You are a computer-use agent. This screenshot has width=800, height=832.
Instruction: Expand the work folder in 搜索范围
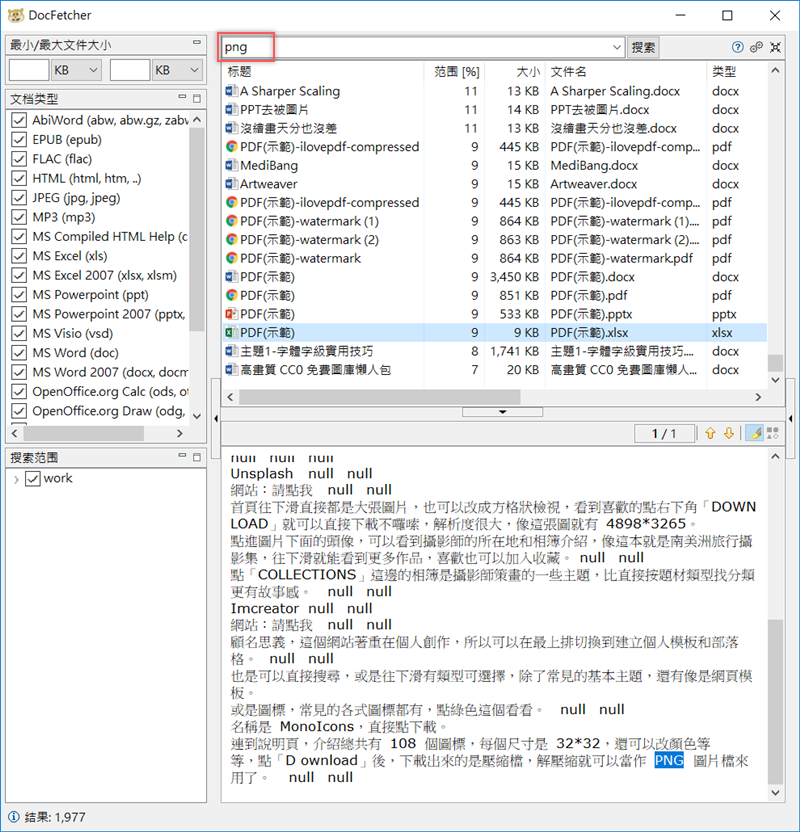point(19,478)
